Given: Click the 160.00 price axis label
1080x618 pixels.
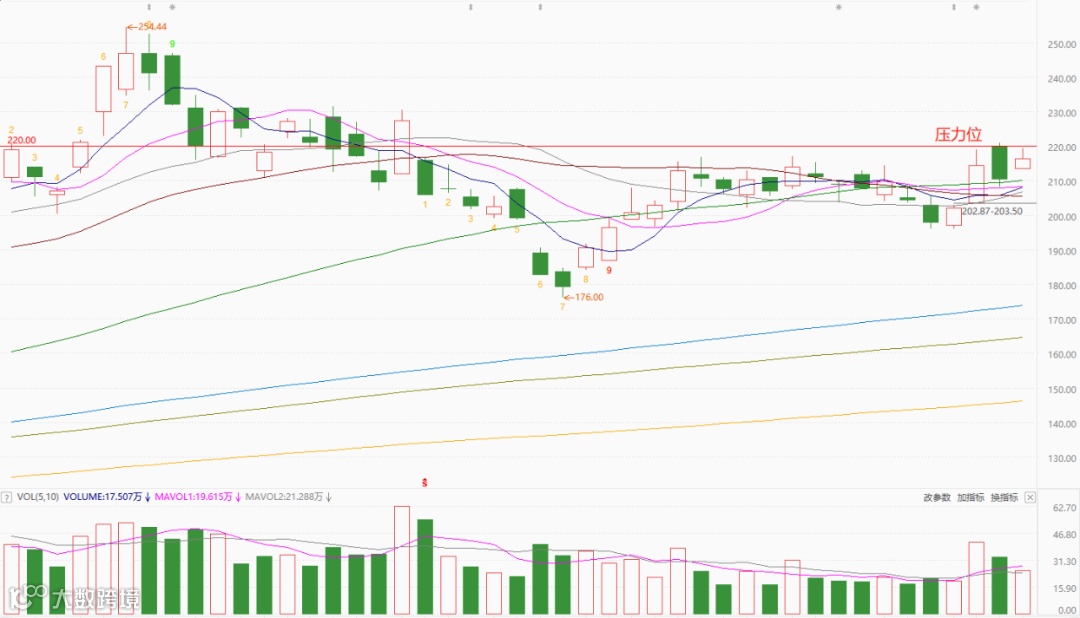Looking at the screenshot, I should pyautogui.click(x=1061, y=355).
